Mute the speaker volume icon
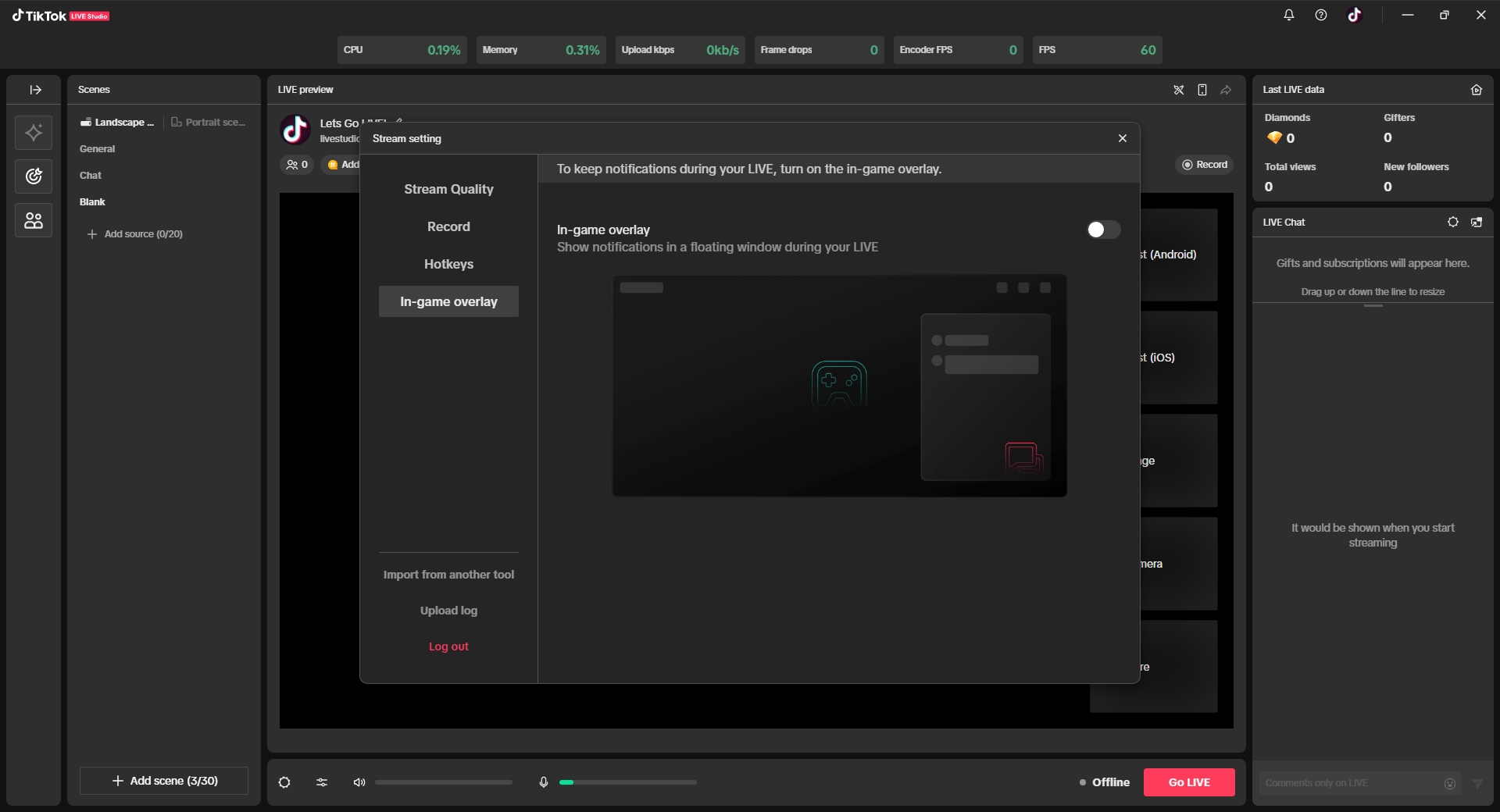 (x=359, y=782)
